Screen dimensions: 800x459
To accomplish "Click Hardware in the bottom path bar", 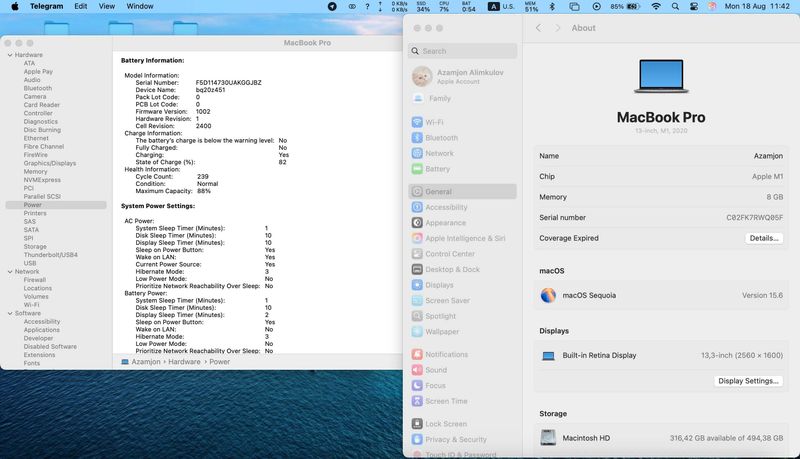I will click(184, 362).
